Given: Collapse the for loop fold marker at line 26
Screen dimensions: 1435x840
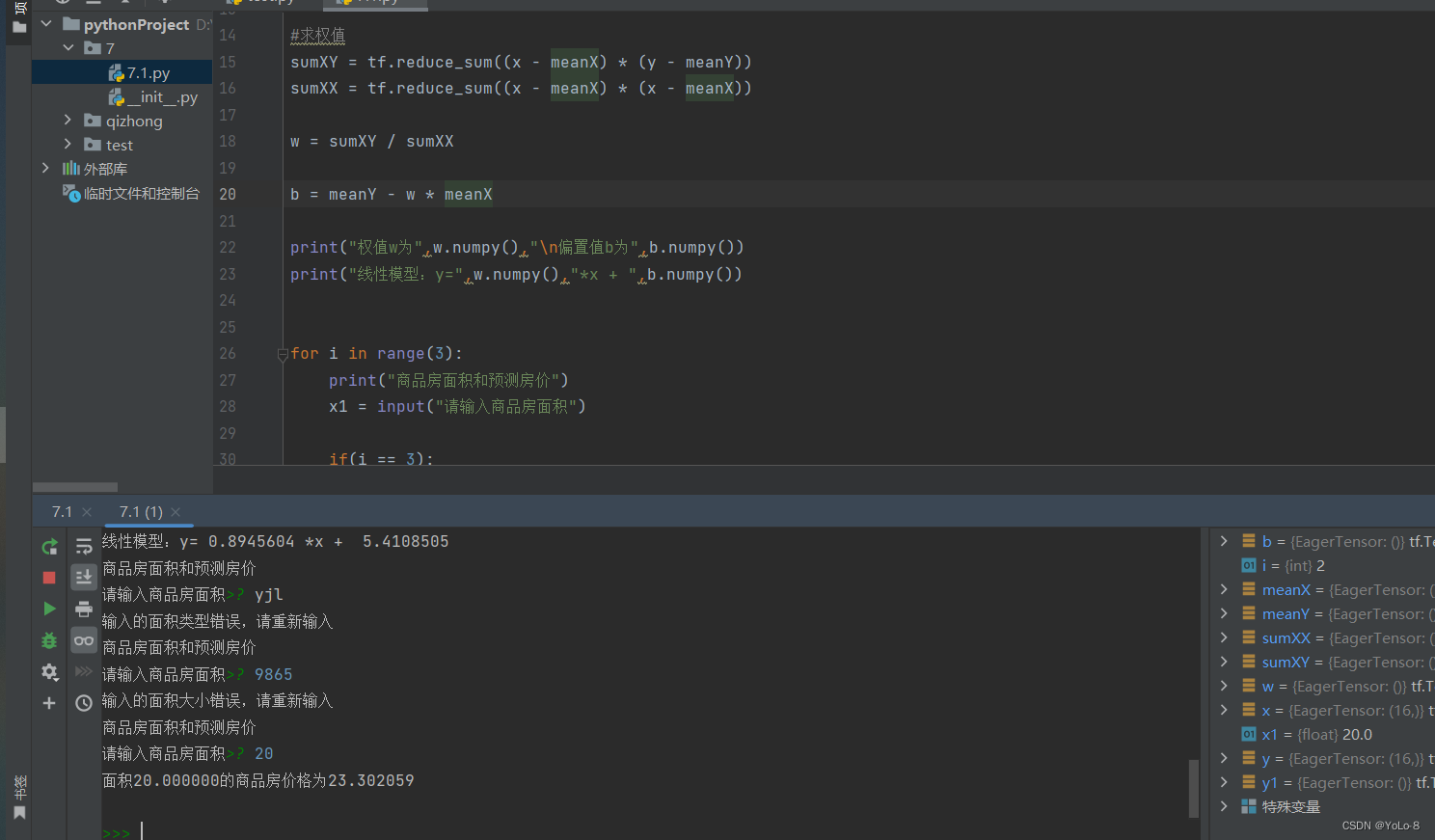Looking at the screenshot, I should click(283, 354).
